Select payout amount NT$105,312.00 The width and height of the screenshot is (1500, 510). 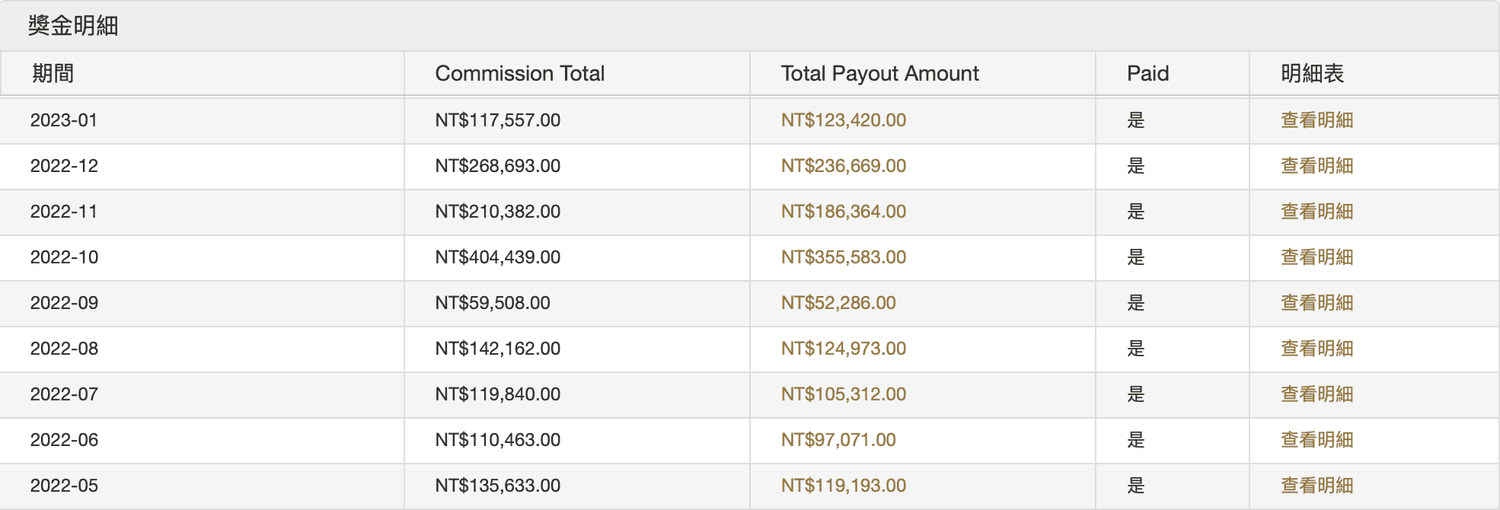(x=843, y=394)
